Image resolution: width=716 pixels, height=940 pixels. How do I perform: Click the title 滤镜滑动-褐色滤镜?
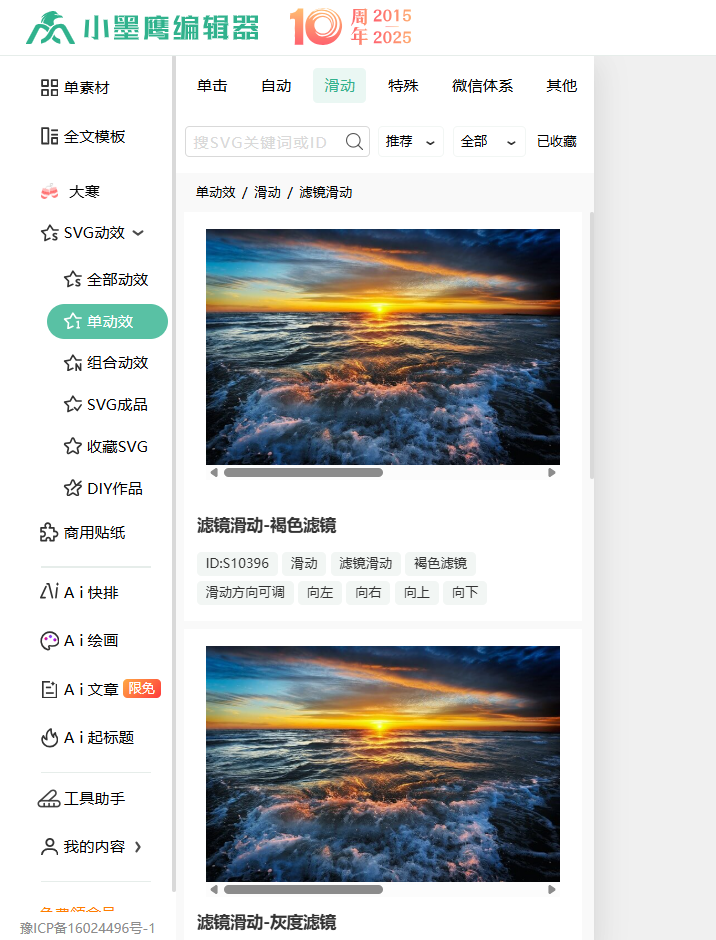tap(267, 526)
